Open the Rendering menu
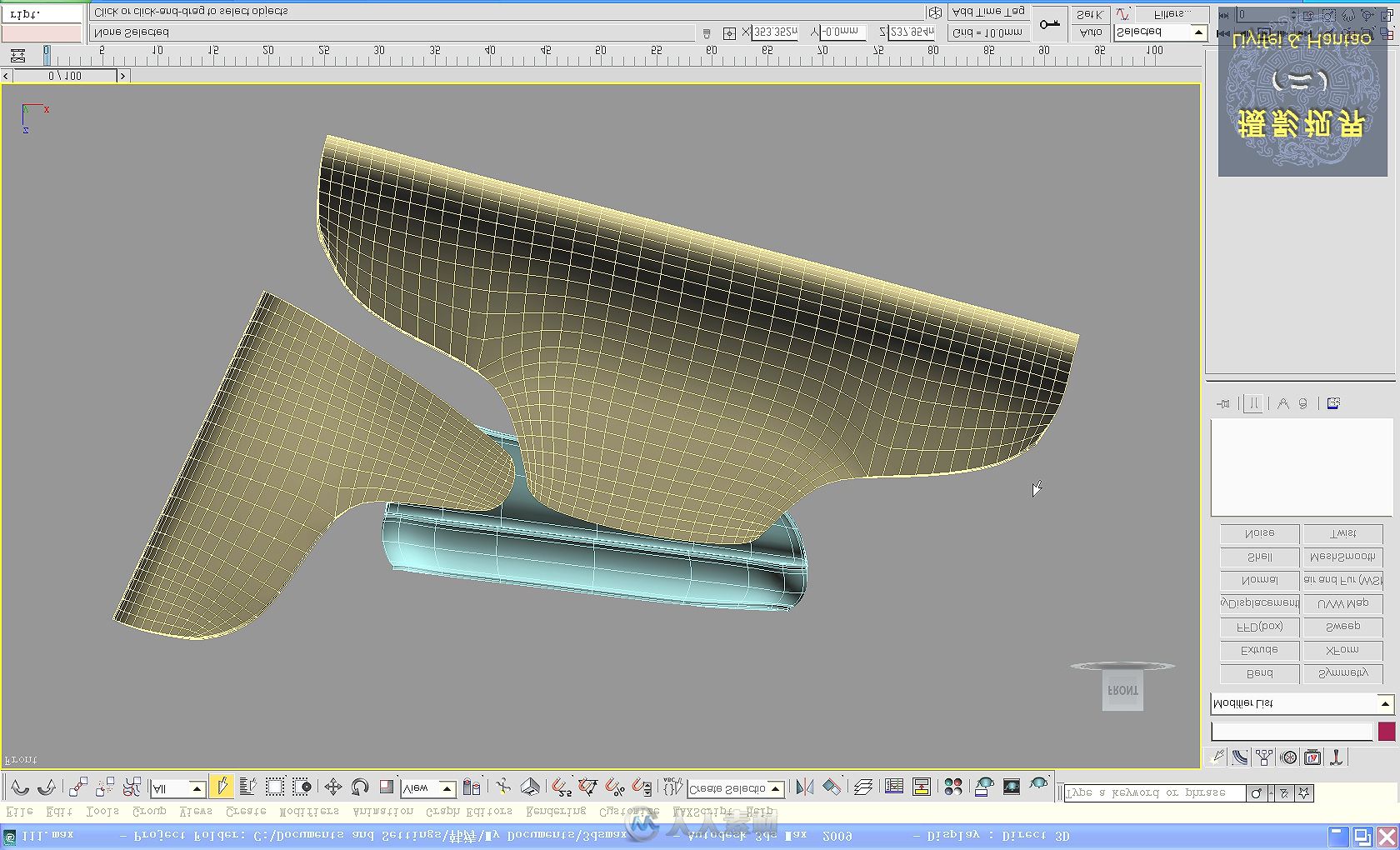This screenshot has height=850, width=1400. 556,812
